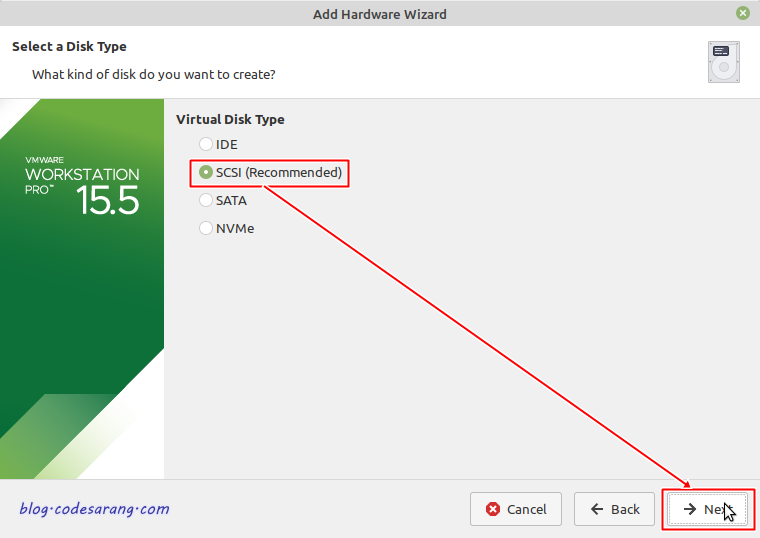Viewport: 760px width, 538px height.
Task: Select the SATA disk type option
Action: pyautogui.click(x=206, y=200)
